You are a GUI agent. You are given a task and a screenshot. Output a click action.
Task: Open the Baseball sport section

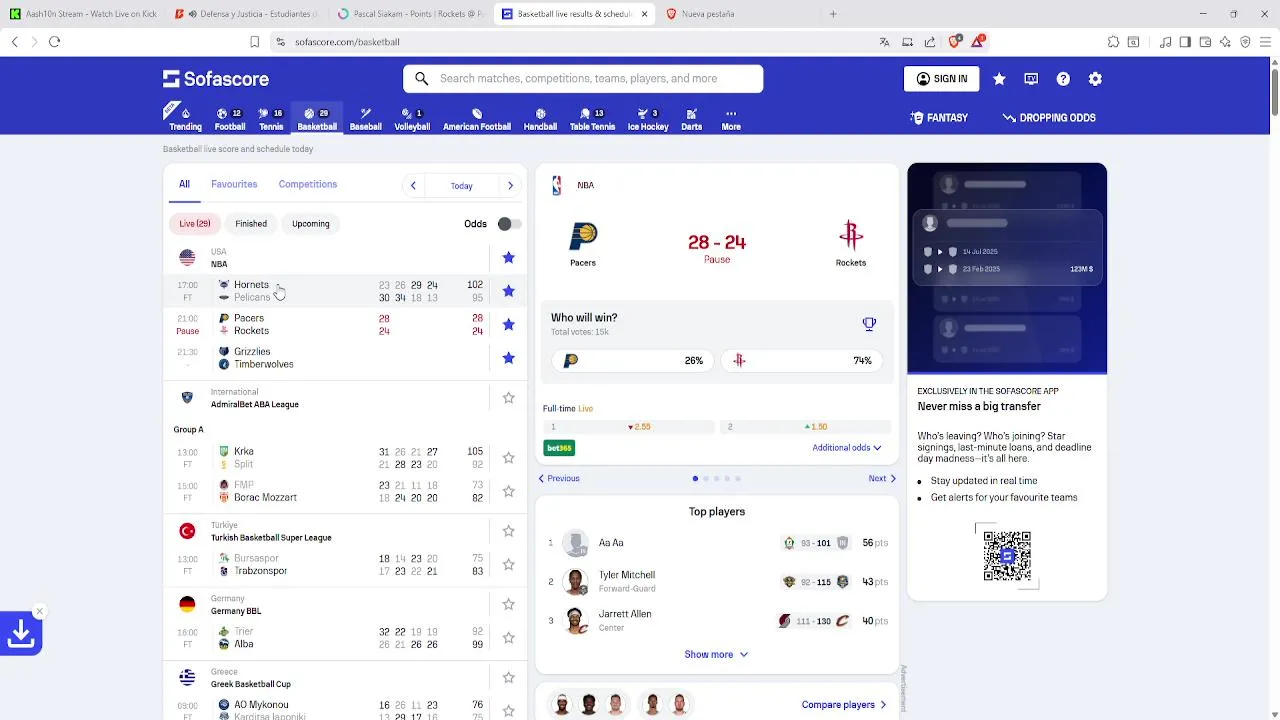point(365,118)
